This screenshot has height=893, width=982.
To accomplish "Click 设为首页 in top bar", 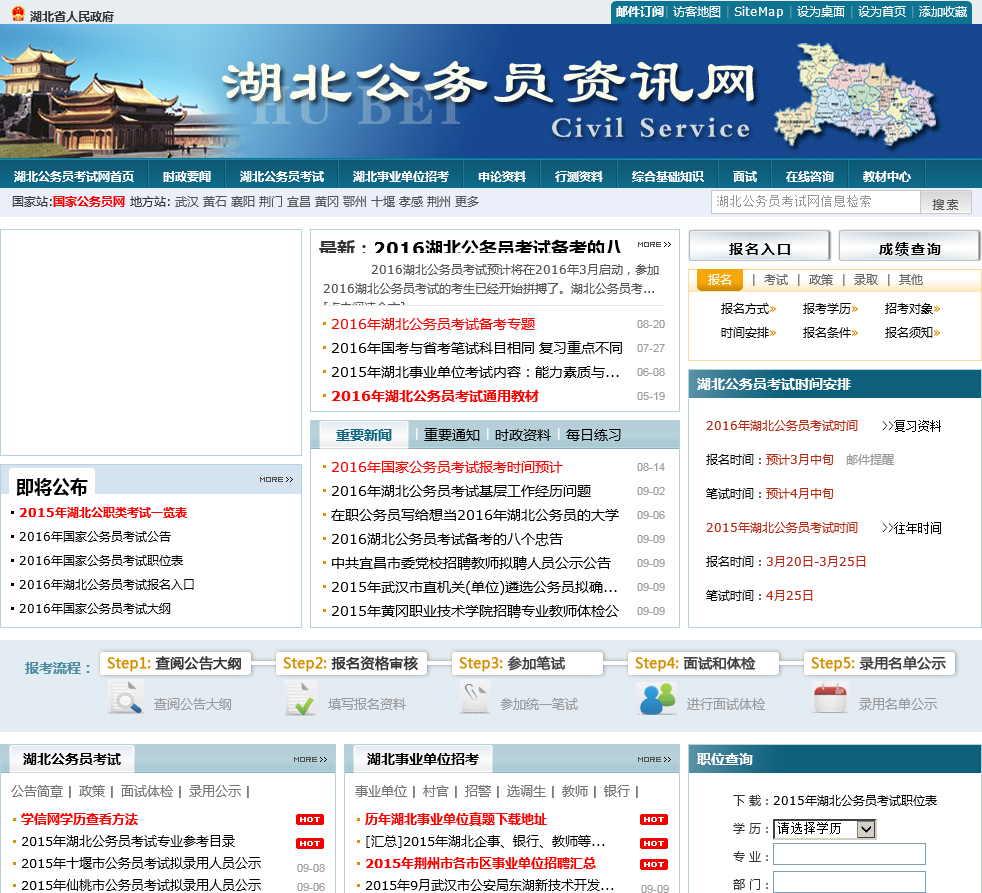I will [882, 12].
